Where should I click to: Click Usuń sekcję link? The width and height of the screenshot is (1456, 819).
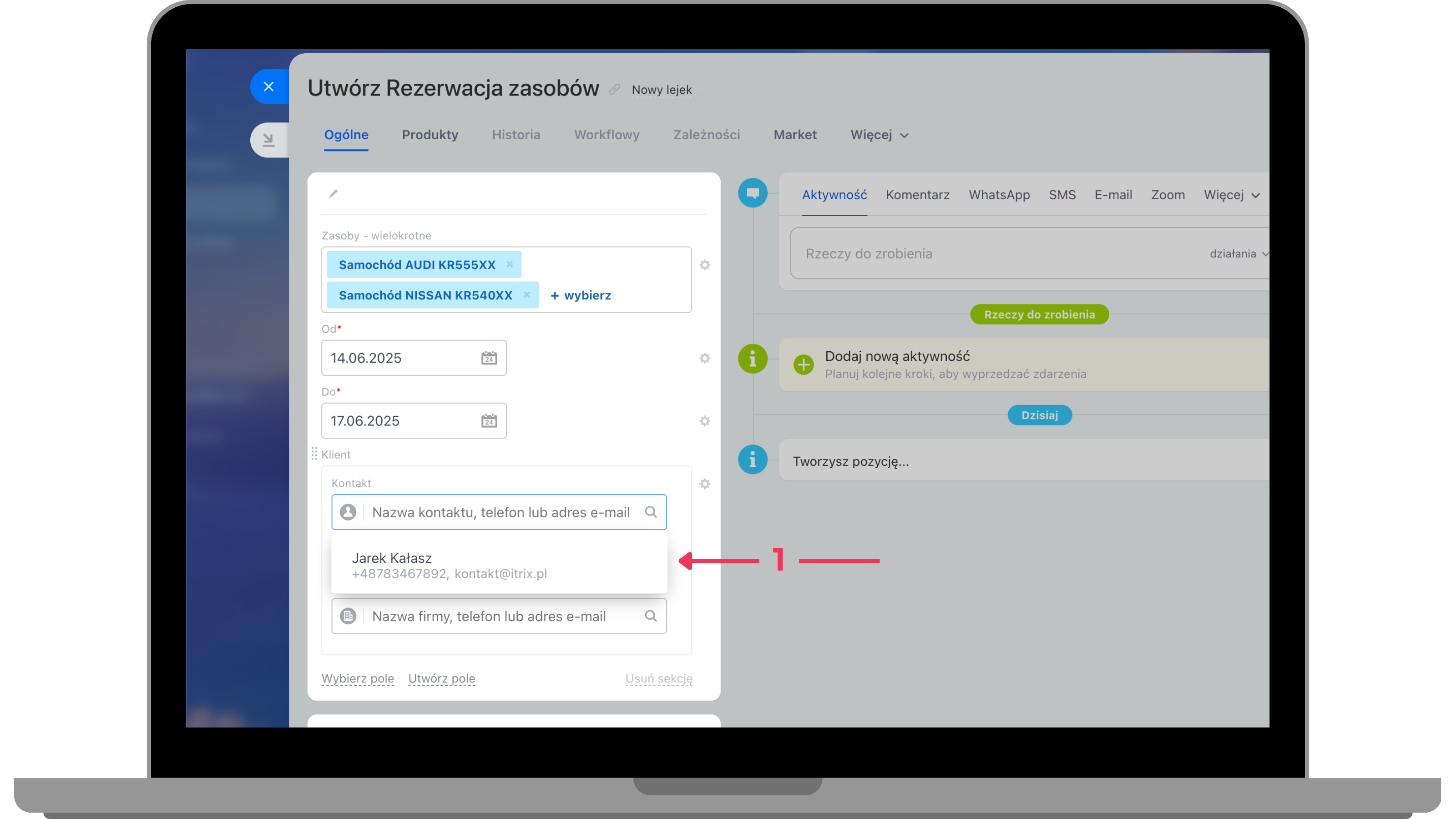659,678
